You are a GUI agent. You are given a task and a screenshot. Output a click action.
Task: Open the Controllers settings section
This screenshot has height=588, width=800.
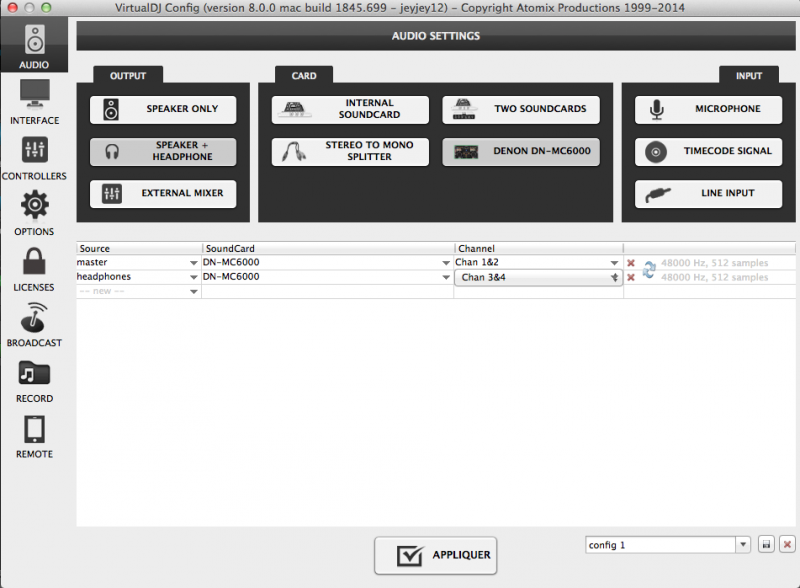(x=34, y=158)
